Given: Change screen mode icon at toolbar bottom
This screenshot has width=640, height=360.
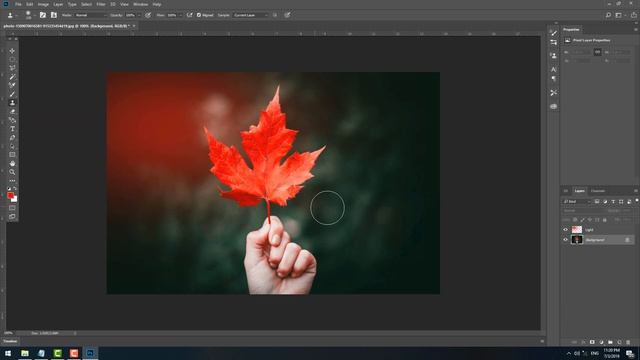Looking at the screenshot, I should pos(12,216).
